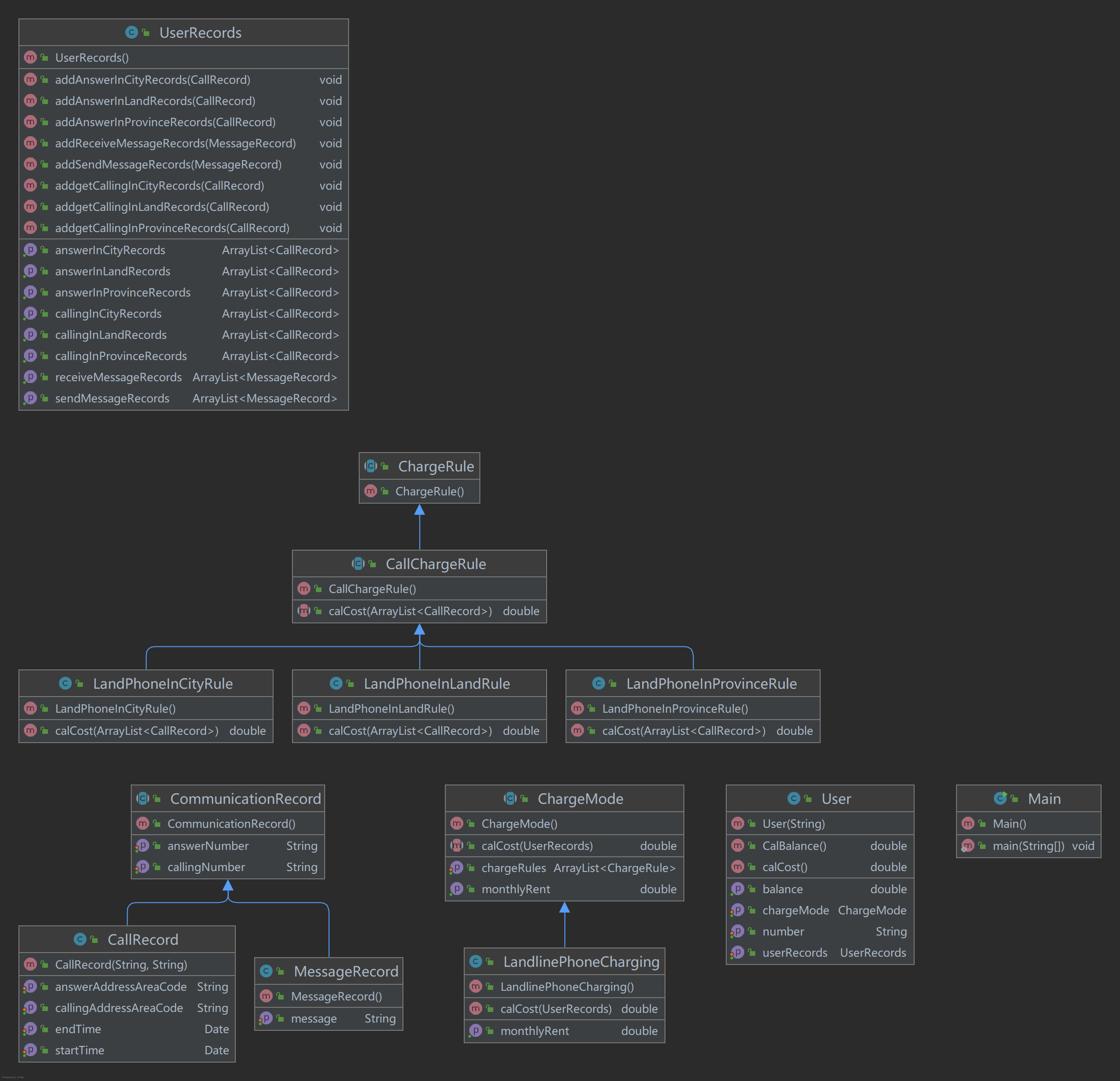Click the static method icon of main(String[])
1120x1081 pixels.
(968, 846)
